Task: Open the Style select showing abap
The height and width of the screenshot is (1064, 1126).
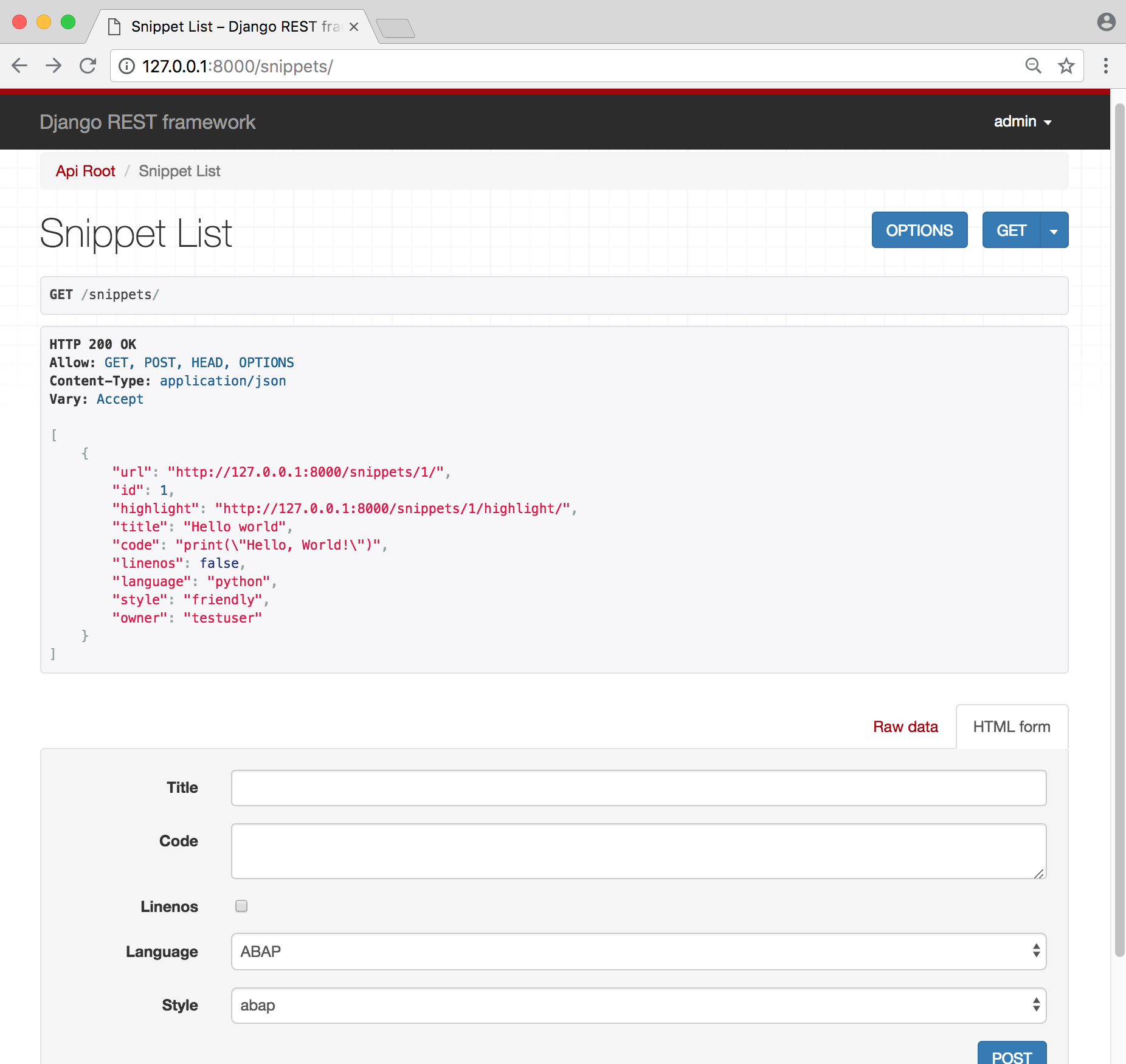Action: click(x=638, y=1005)
